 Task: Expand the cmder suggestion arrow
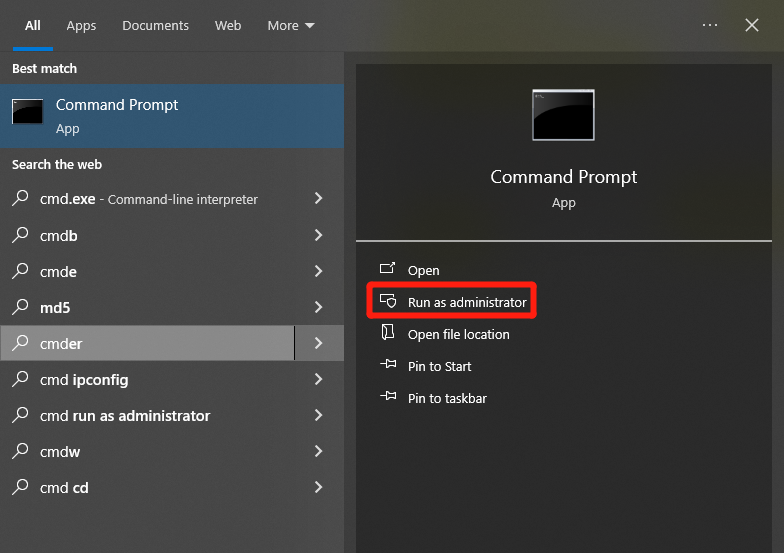coord(318,343)
